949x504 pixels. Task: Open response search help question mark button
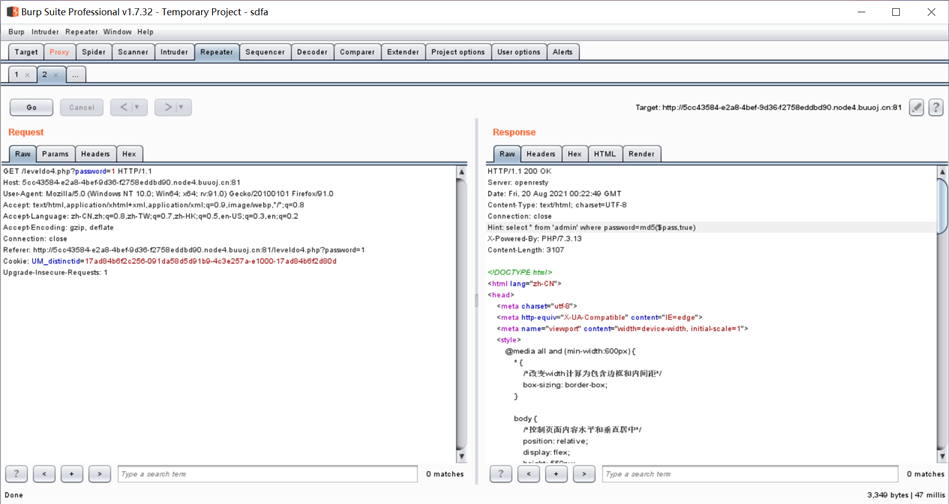point(501,474)
